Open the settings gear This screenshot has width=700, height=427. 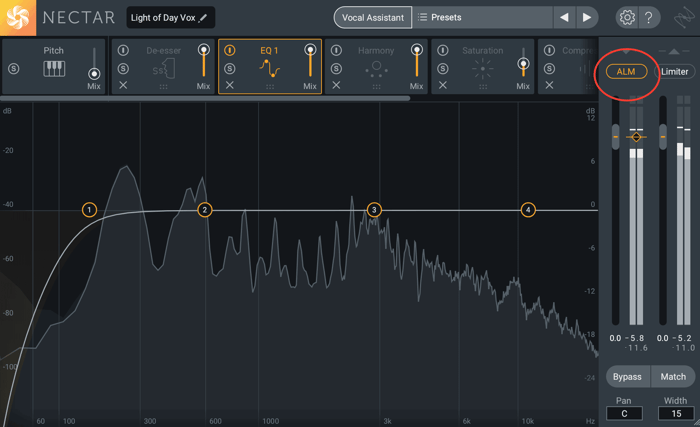[627, 18]
